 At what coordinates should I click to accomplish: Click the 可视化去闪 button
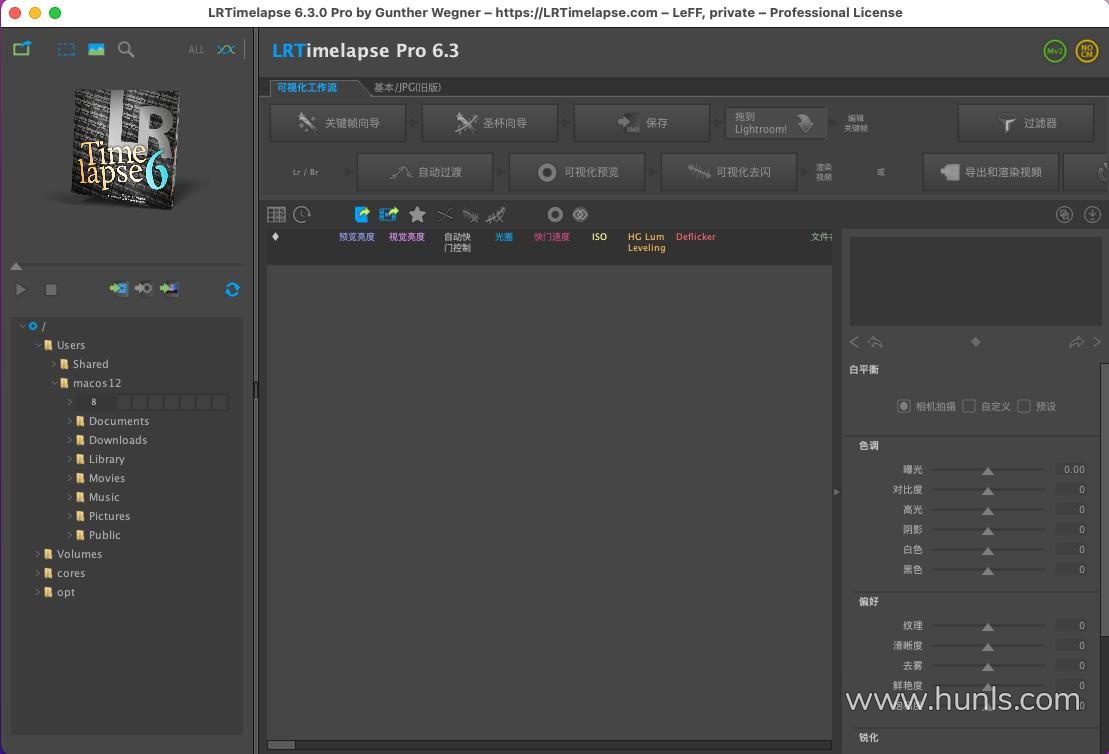point(729,172)
